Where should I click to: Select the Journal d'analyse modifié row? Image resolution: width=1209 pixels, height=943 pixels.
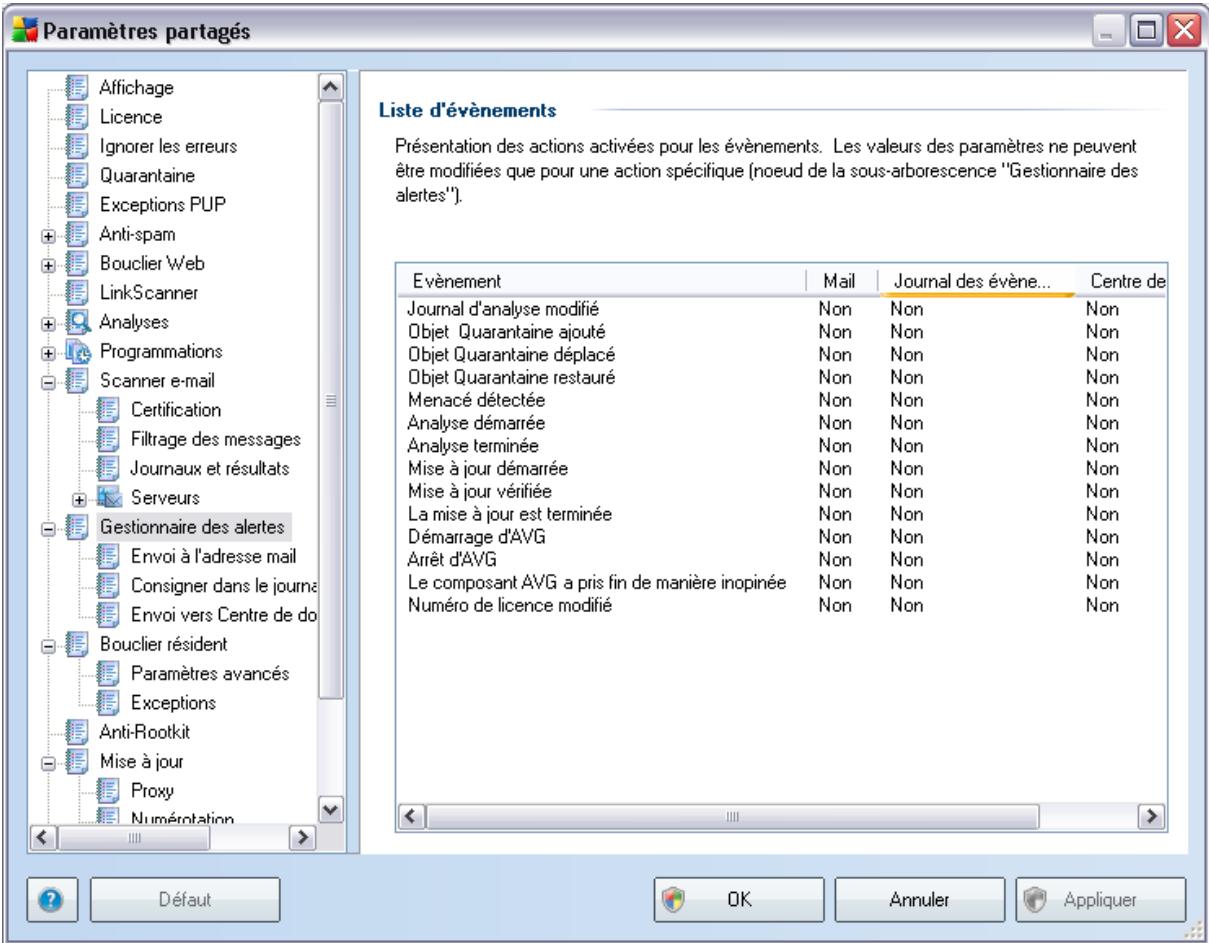click(781, 308)
